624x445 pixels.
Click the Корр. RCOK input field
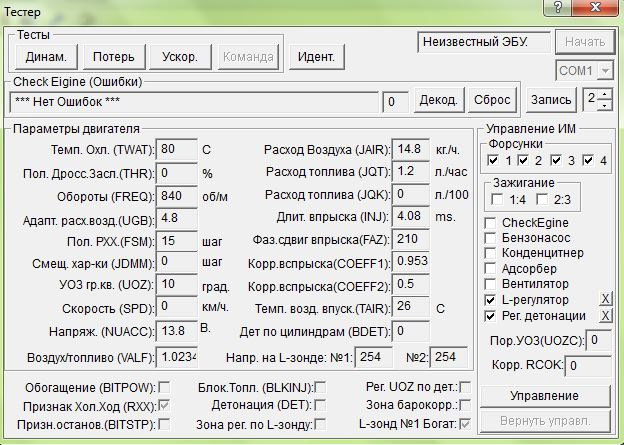[588, 365]
